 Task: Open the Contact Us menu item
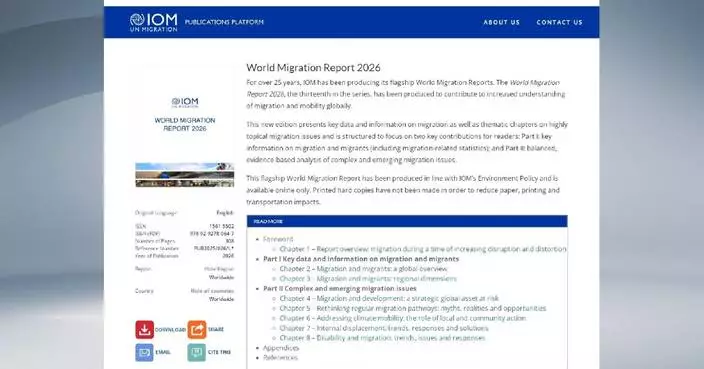559,22
